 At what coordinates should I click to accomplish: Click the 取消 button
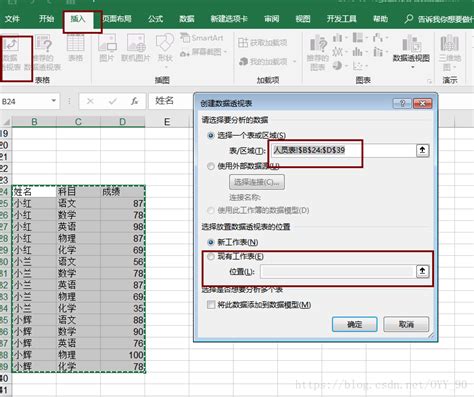406,324
